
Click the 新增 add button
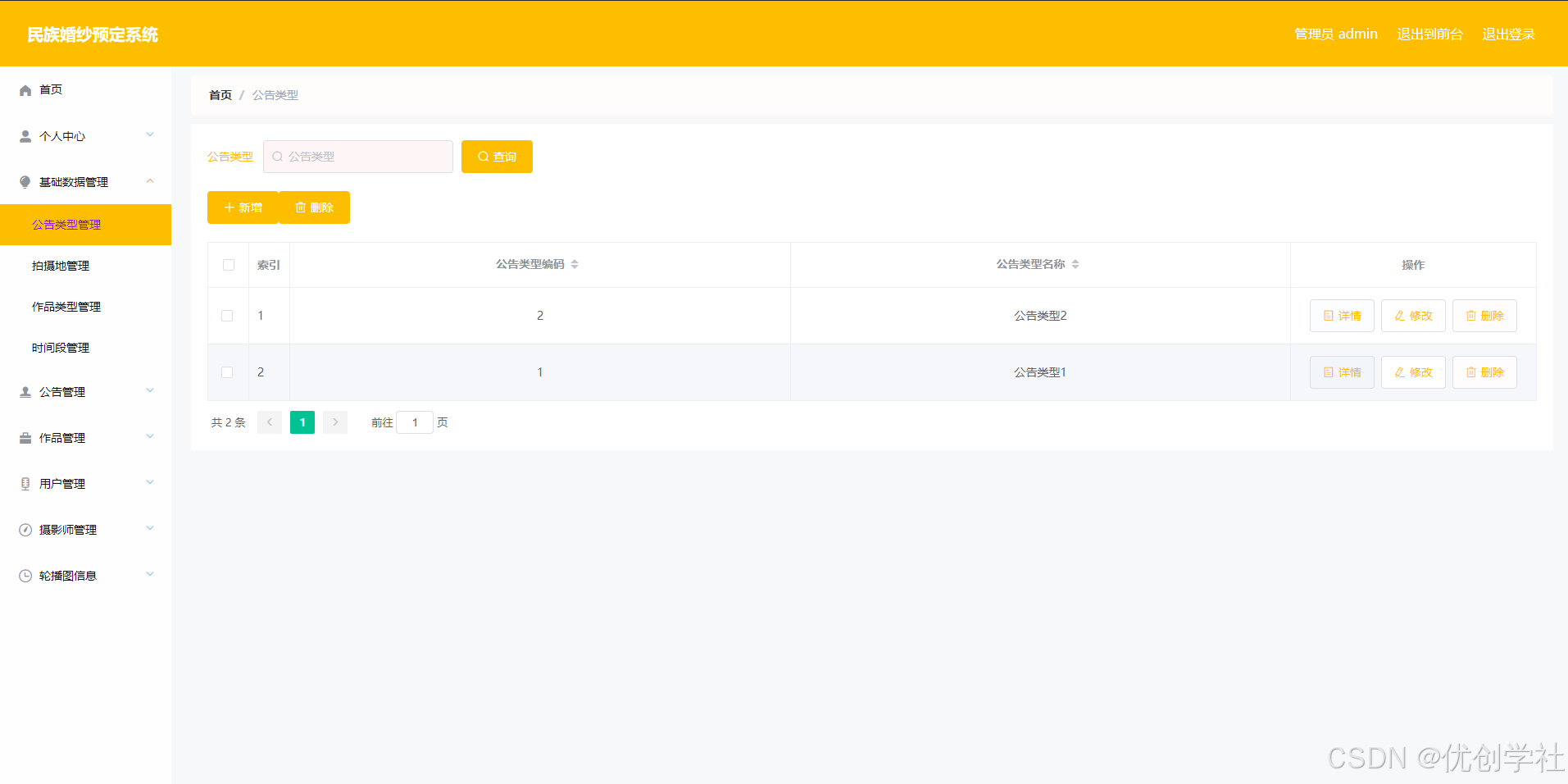pos(243,207)
